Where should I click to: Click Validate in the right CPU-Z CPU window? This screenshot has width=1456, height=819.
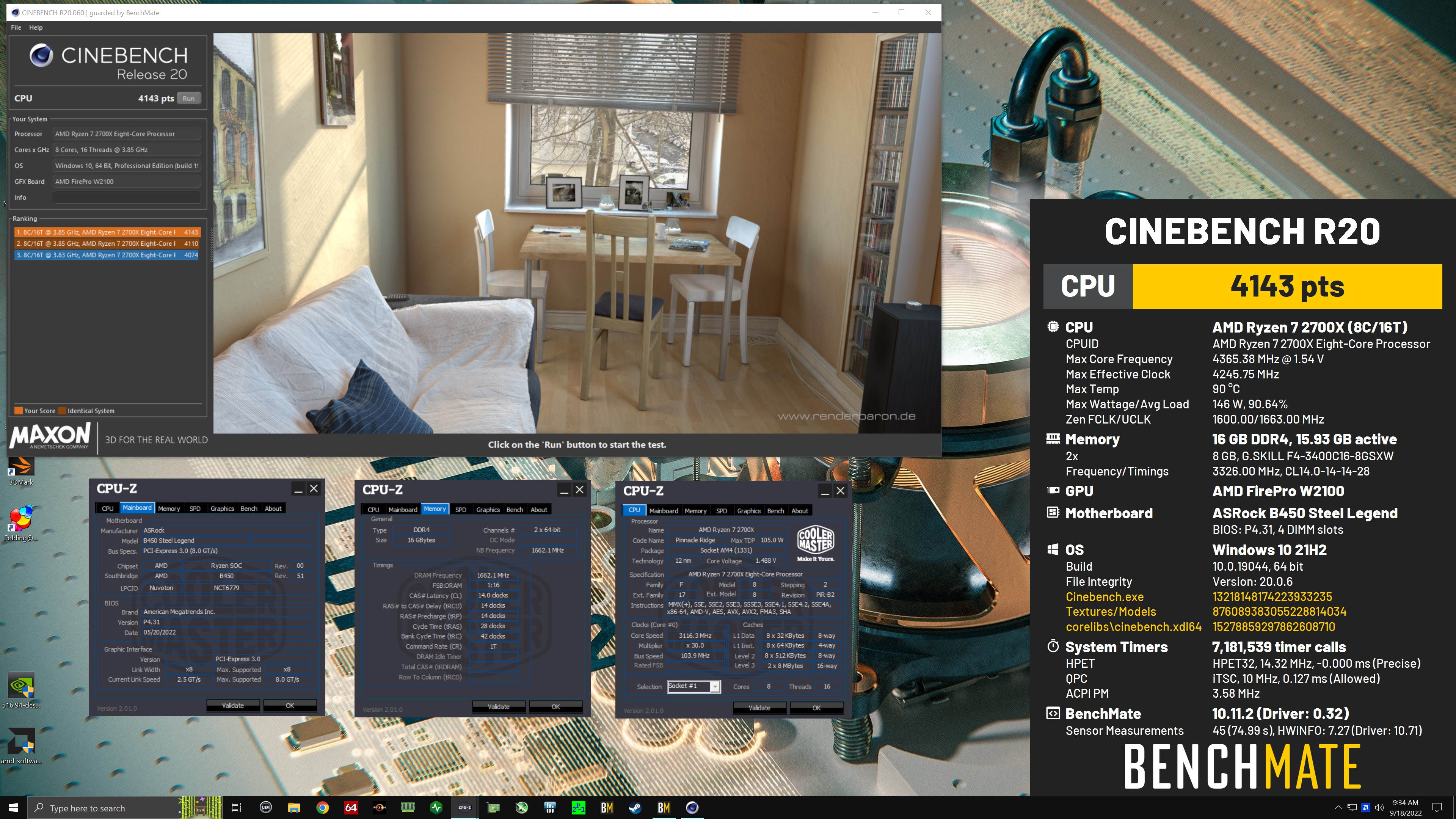tap(759, 708)
